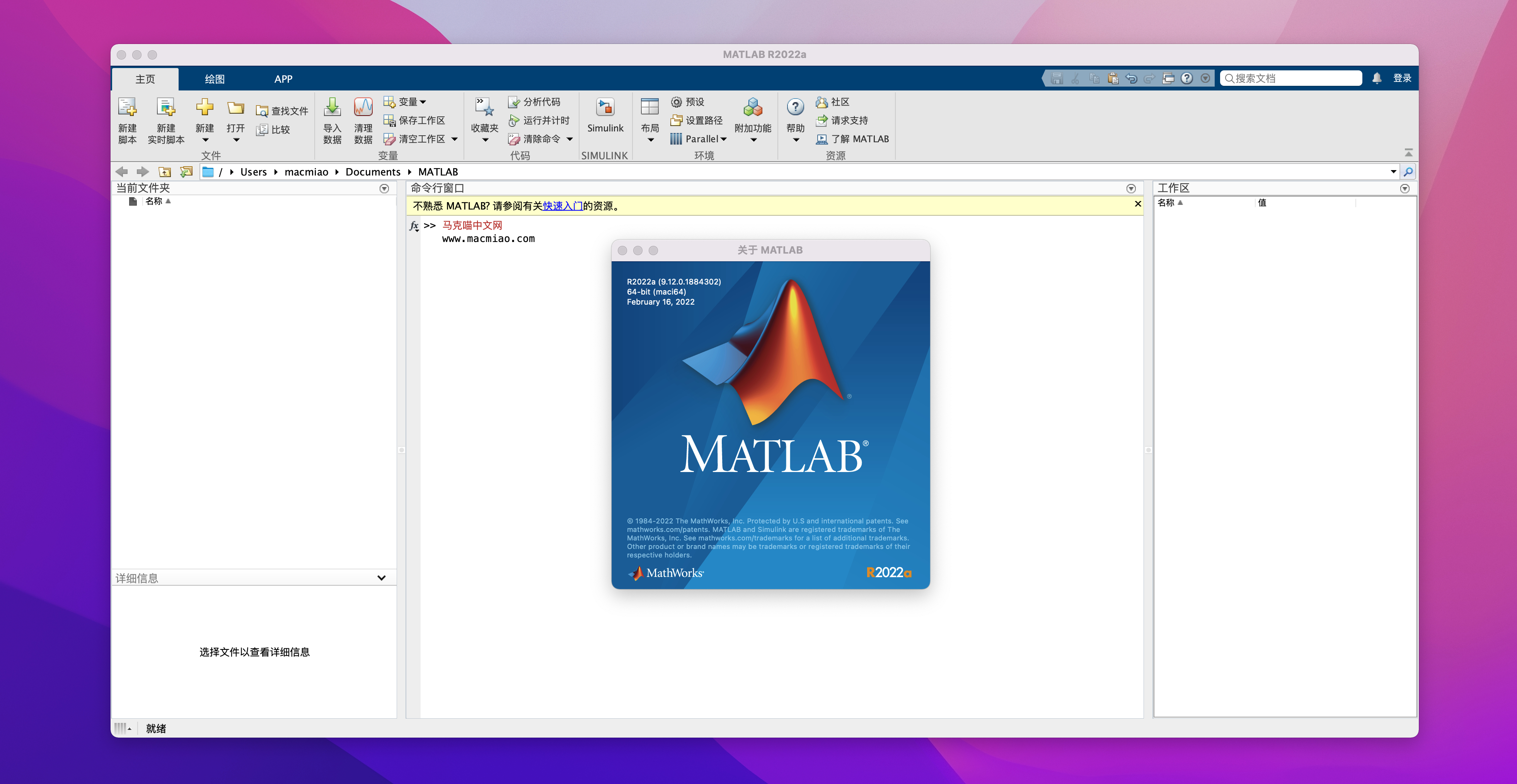Click the help icon in quick access toolbar
Image resolution: width=1517 pixels, height=784 pixels.
tap(1186, 78)
